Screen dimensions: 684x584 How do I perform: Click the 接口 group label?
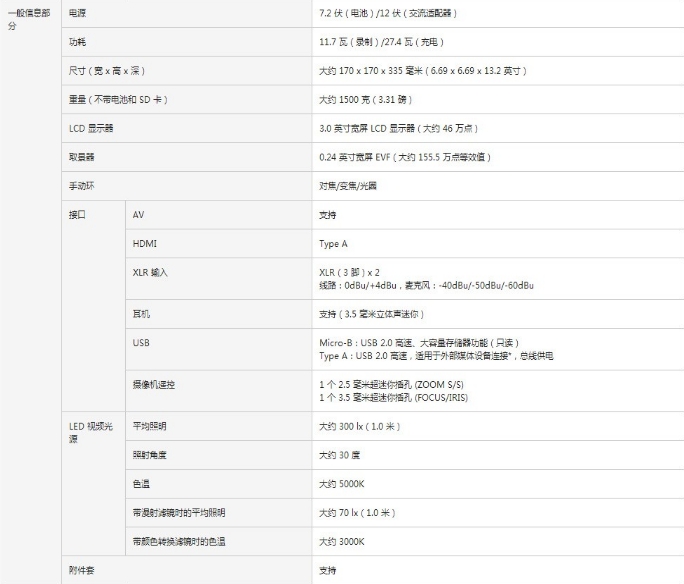[77, 215]
